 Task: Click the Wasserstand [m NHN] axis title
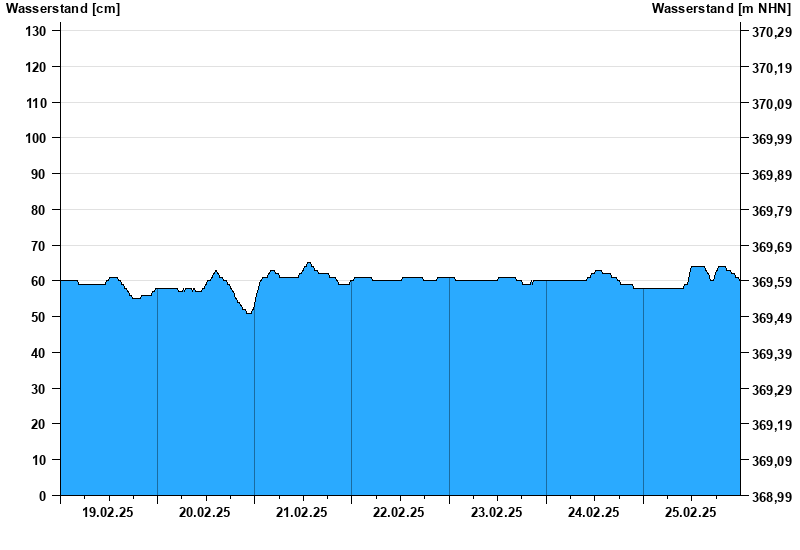click(x=721, y=9)
